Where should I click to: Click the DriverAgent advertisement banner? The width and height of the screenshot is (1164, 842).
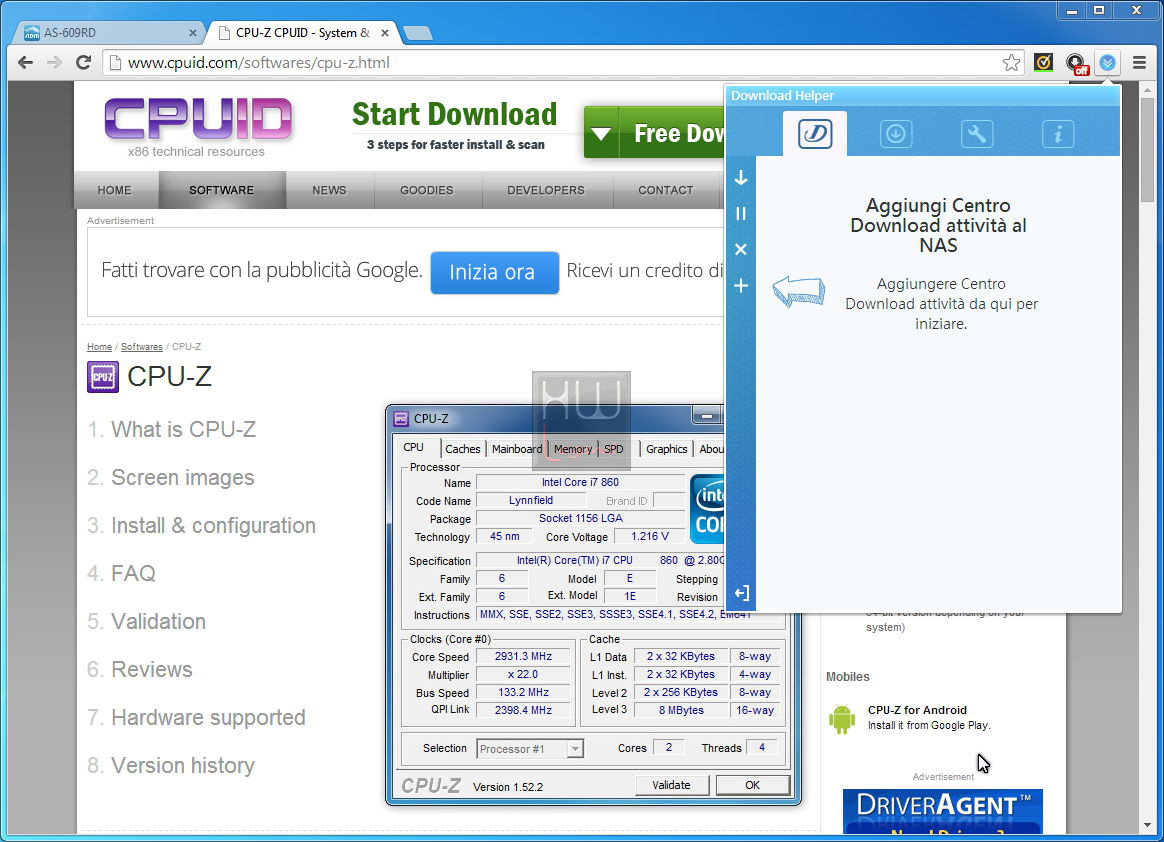[x=943, y=811]
